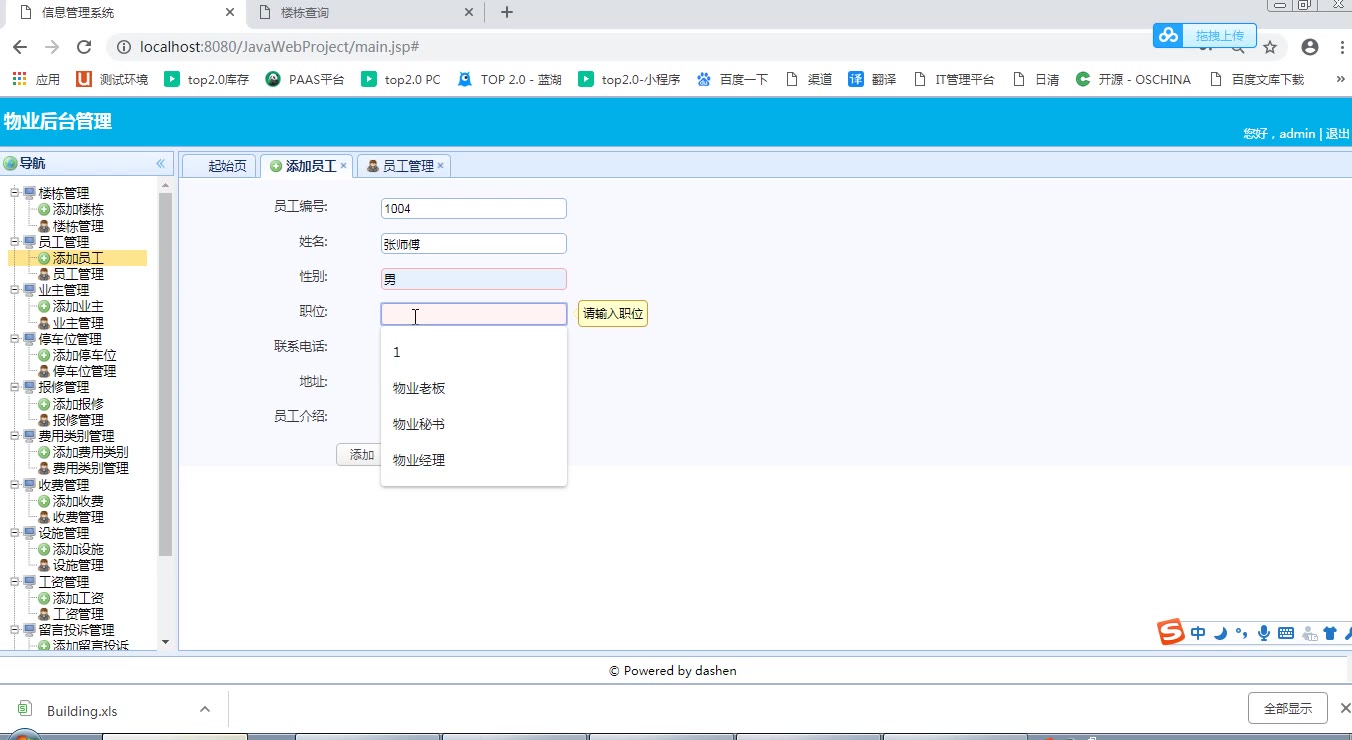This screenshot has height=740, width=1352.
Task: Show more bookmarks chevron
Action: coord(1340,79)
